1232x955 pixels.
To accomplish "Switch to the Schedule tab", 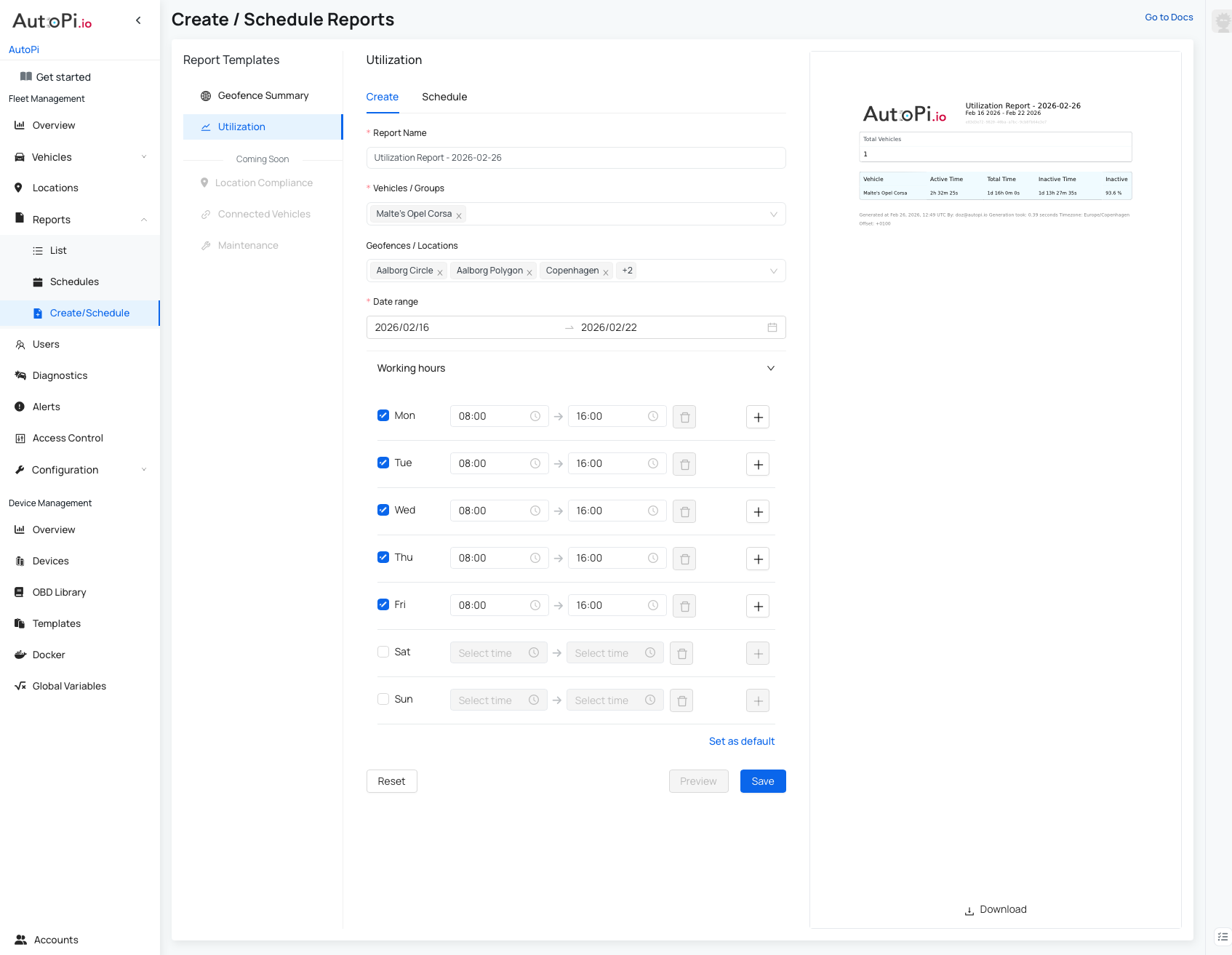I will pos(444,97).
